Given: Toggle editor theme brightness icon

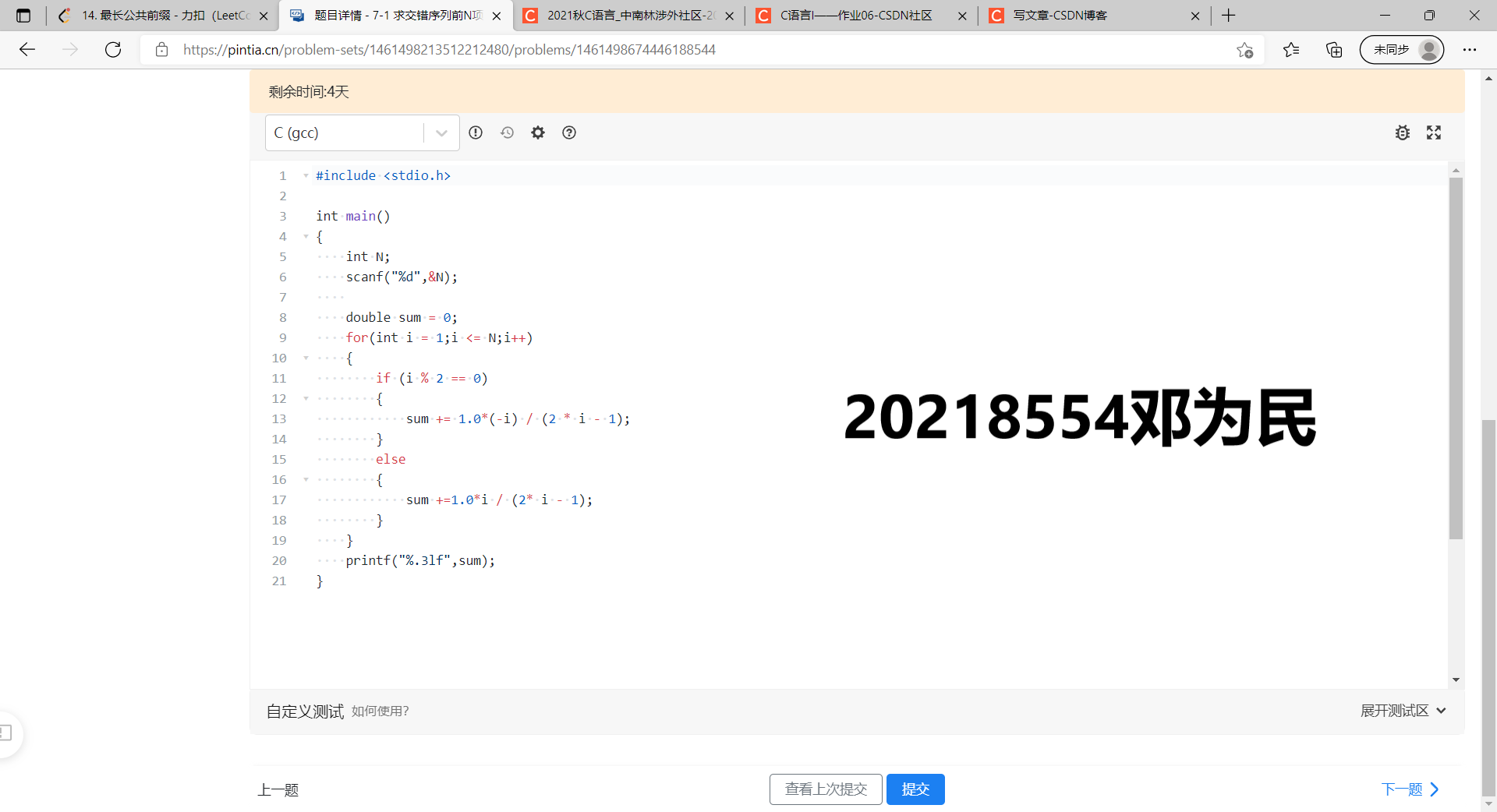Looking at the screenshot, I should click(1403, 132).
